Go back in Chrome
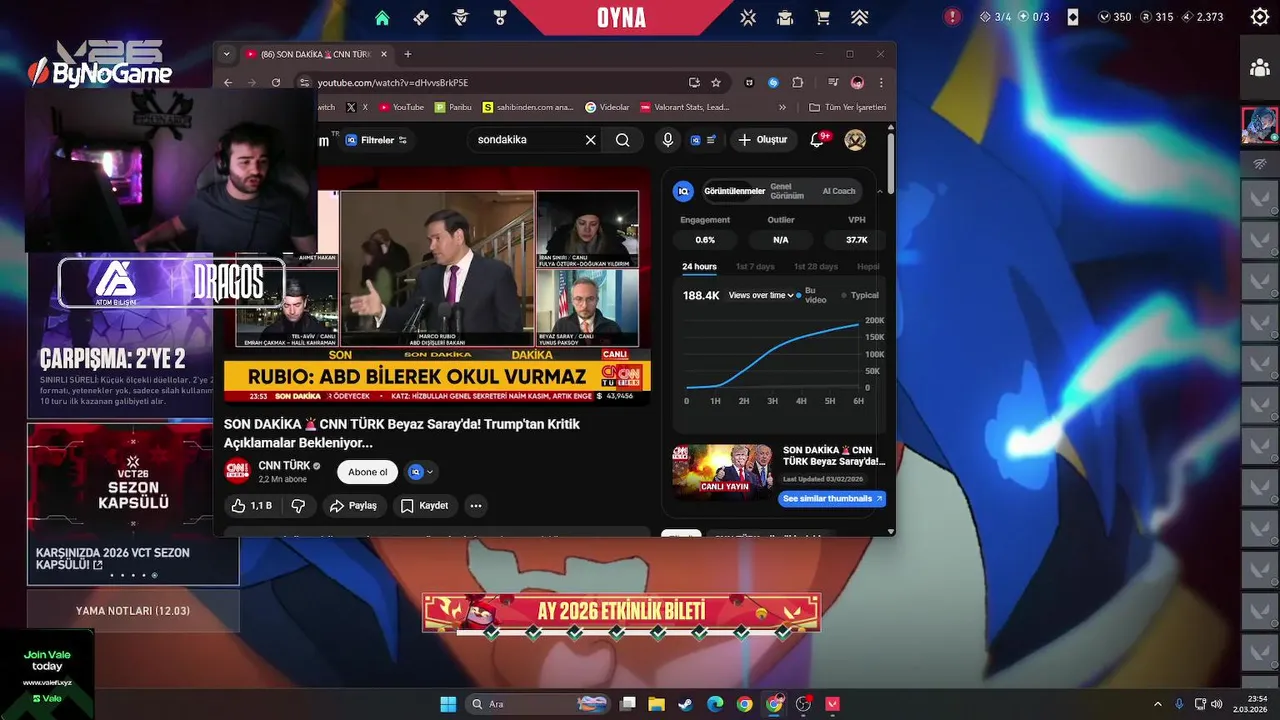Image resolution: width=1280 pixels, height=720 pixels. (228, 82)
